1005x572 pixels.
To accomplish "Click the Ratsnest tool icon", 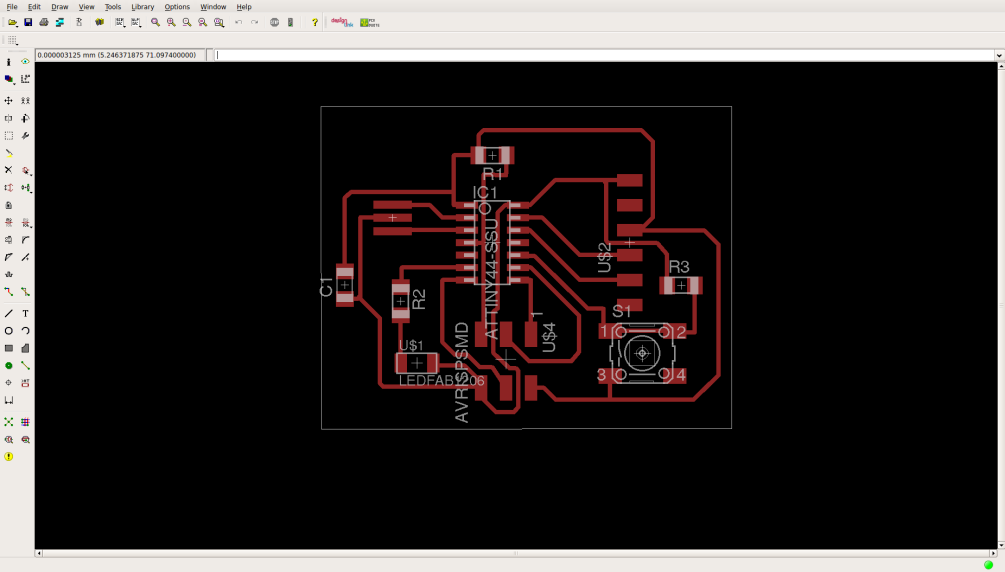I will coord(9,422).
